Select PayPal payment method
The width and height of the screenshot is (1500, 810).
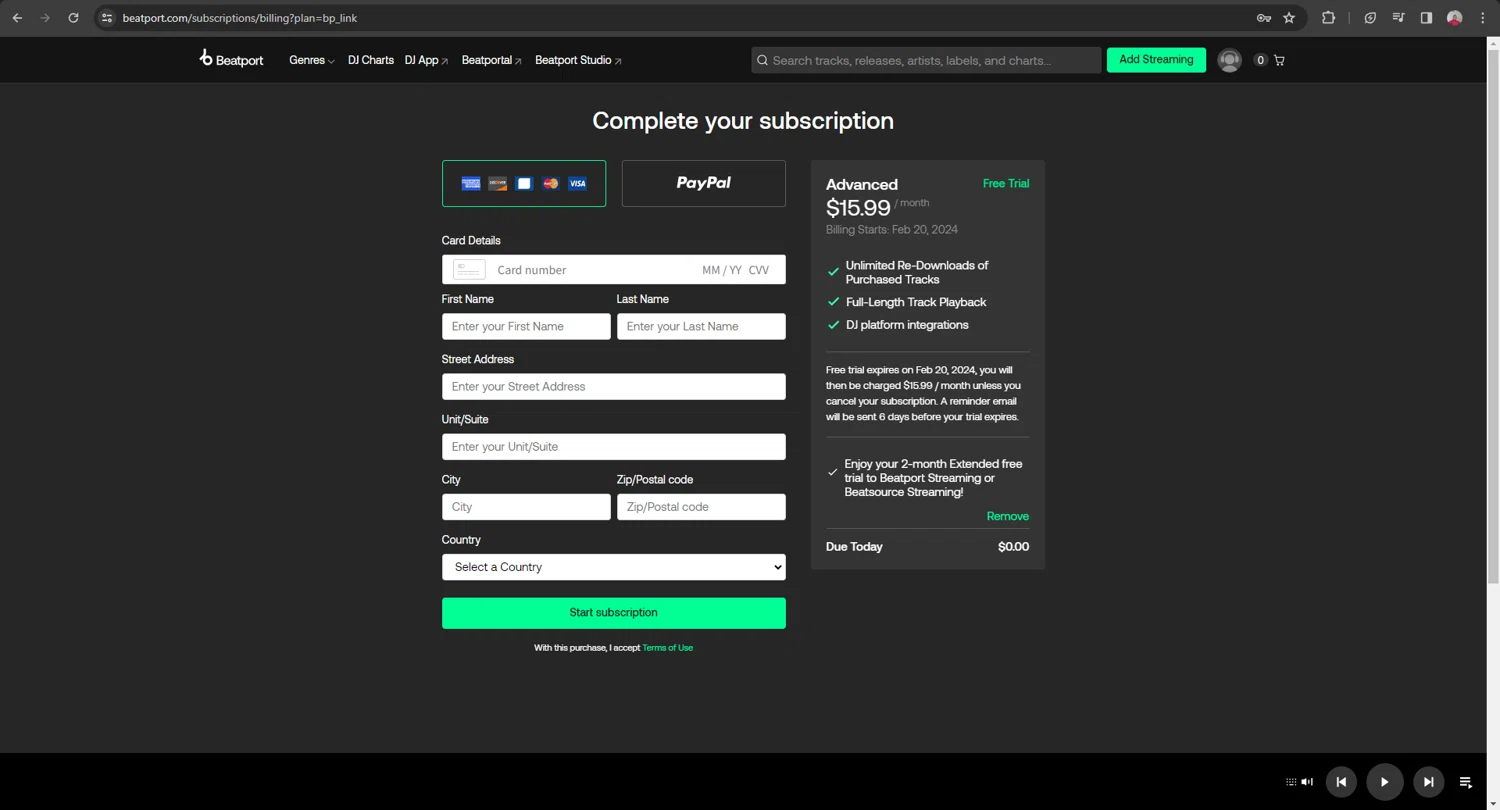[704, 184]
